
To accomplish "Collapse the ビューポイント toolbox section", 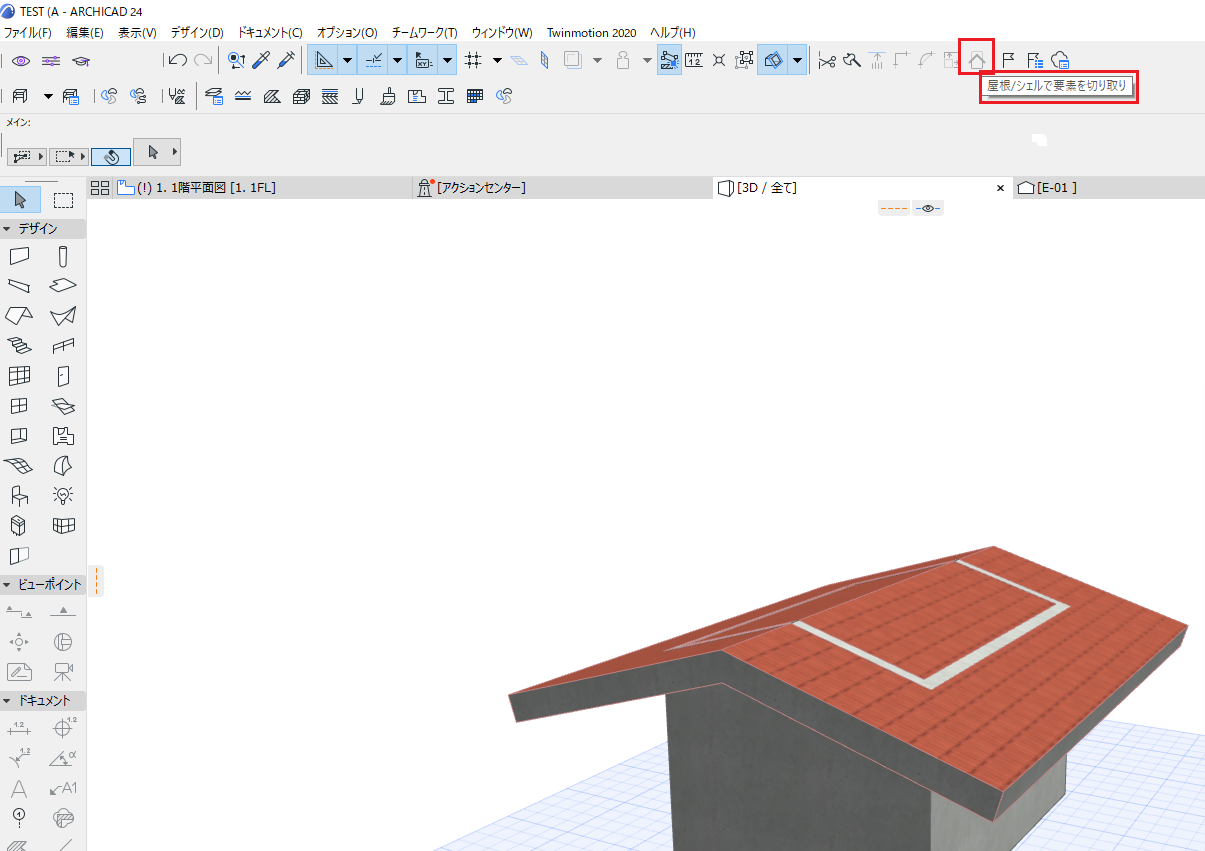I will click(7, 585).
